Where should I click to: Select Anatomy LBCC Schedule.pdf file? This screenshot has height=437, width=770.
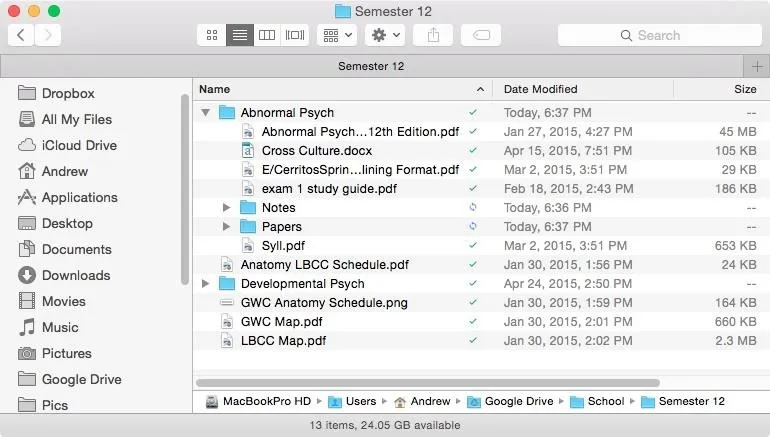click(x=325, y=265)
